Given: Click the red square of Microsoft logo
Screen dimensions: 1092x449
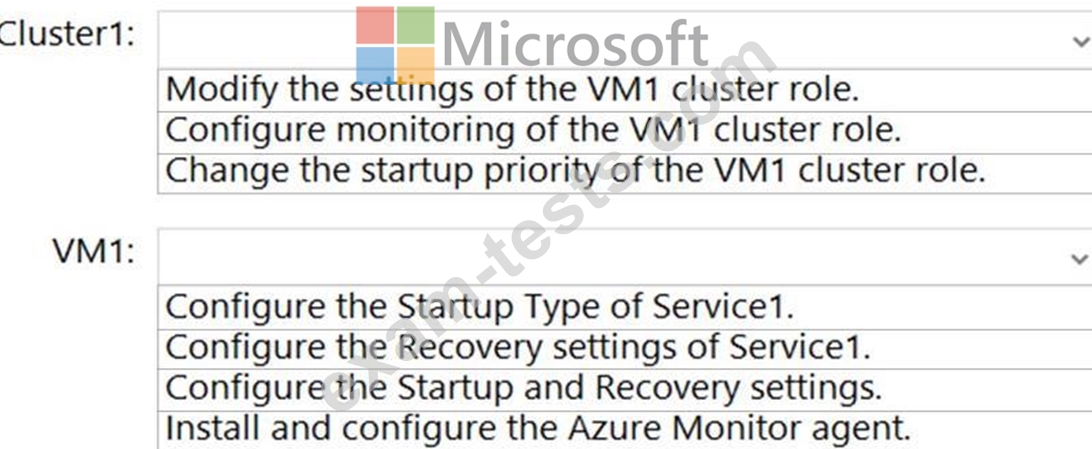Looking at the screenshot, I should coord(375,26).
